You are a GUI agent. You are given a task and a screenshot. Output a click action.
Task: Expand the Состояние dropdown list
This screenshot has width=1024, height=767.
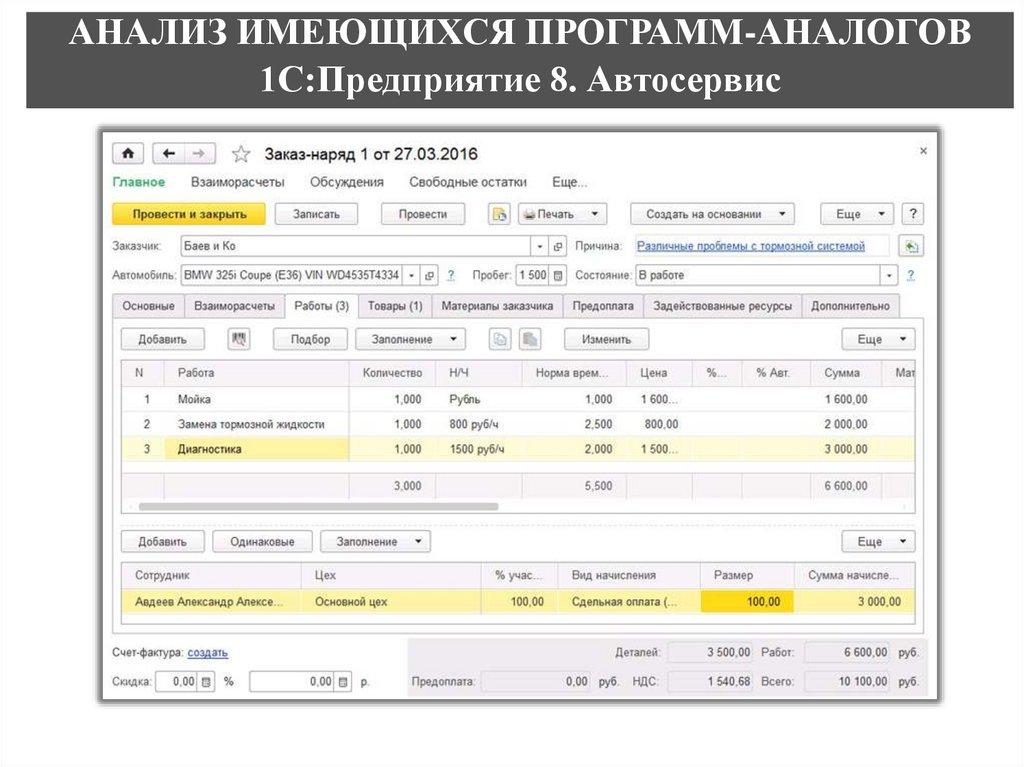[x=888, y=275]
